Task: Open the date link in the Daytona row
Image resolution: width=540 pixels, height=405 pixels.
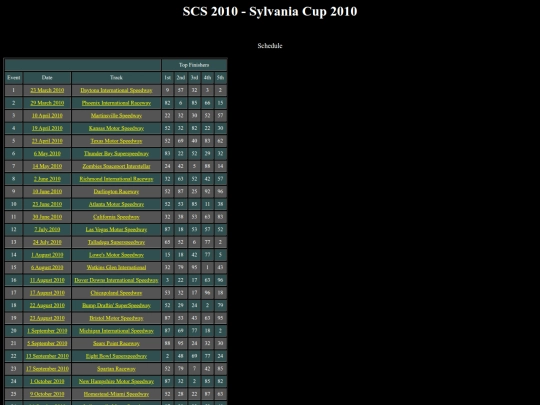Action: [x=47, y=90]
